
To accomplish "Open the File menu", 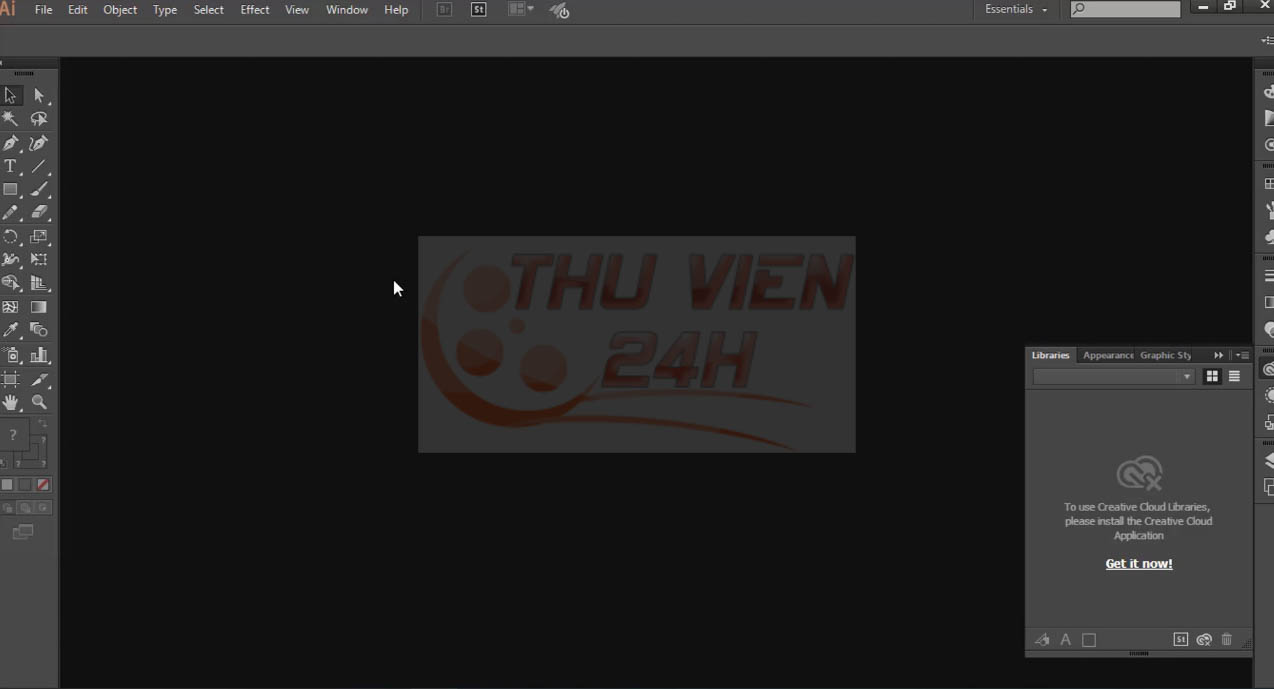I will pos(44,10).
